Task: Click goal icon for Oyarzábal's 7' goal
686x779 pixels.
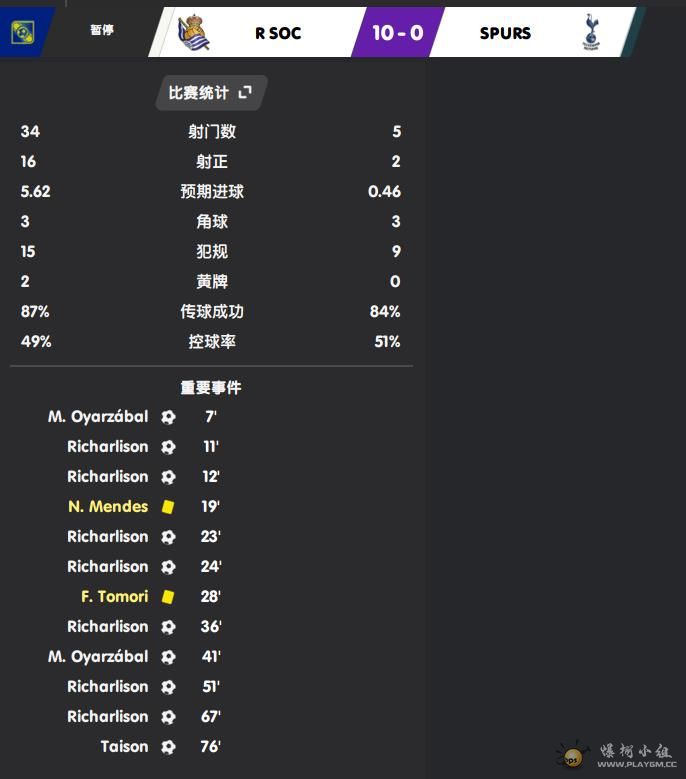Action: pyautogui.click(x=168, y=417)
